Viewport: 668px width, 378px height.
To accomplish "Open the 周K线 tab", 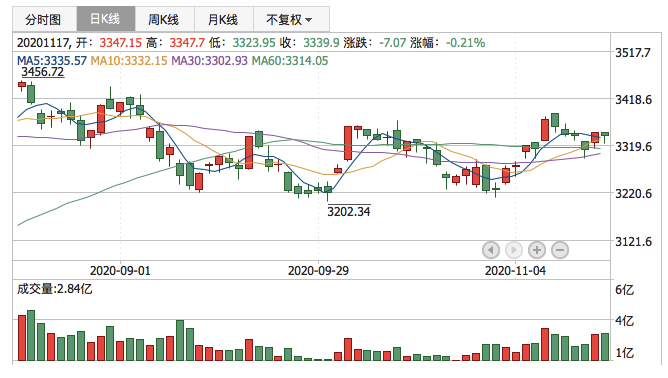I will (x=164, y=19).
